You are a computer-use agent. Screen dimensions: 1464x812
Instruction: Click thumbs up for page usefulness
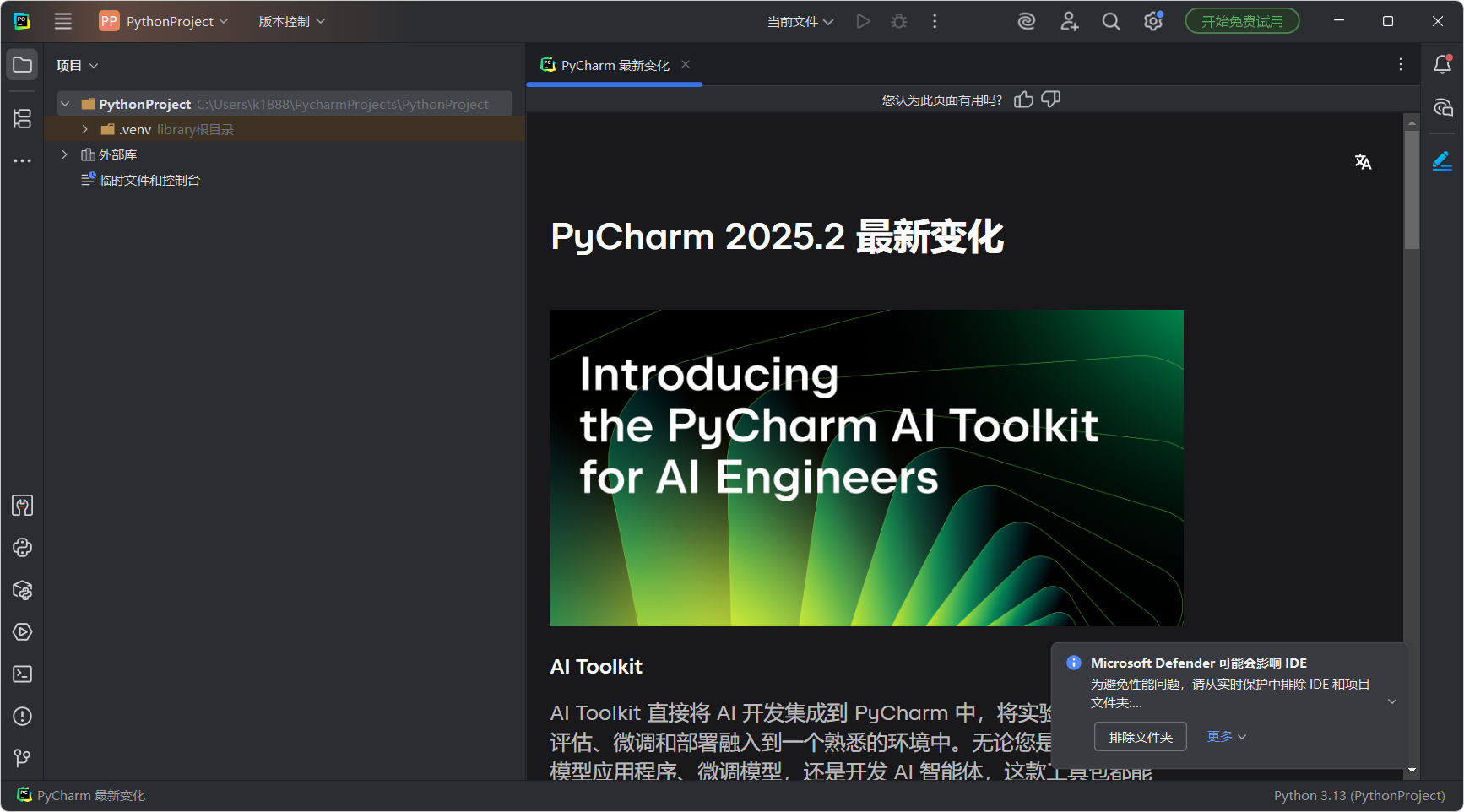tap(1023, 100)
